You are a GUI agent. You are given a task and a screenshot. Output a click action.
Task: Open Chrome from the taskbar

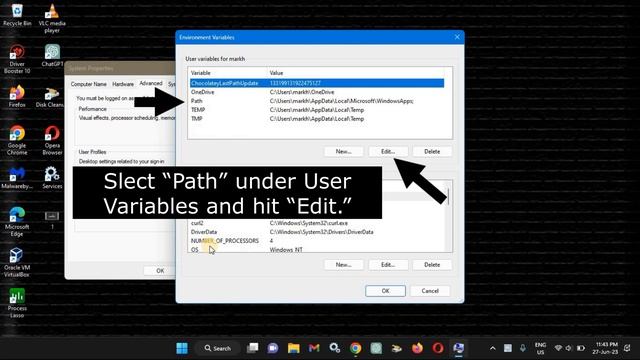356,348
